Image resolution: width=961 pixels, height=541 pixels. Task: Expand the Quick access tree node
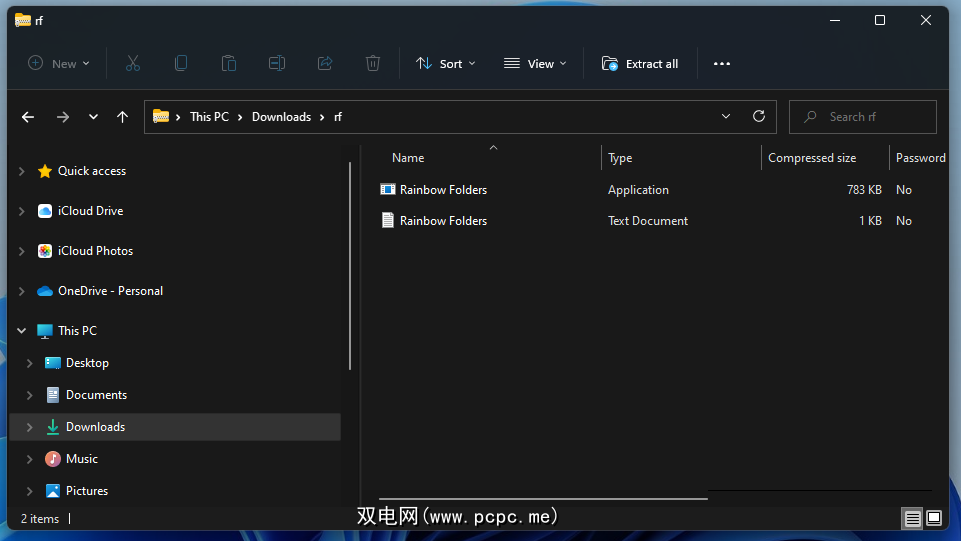click(x=22, y=171)
